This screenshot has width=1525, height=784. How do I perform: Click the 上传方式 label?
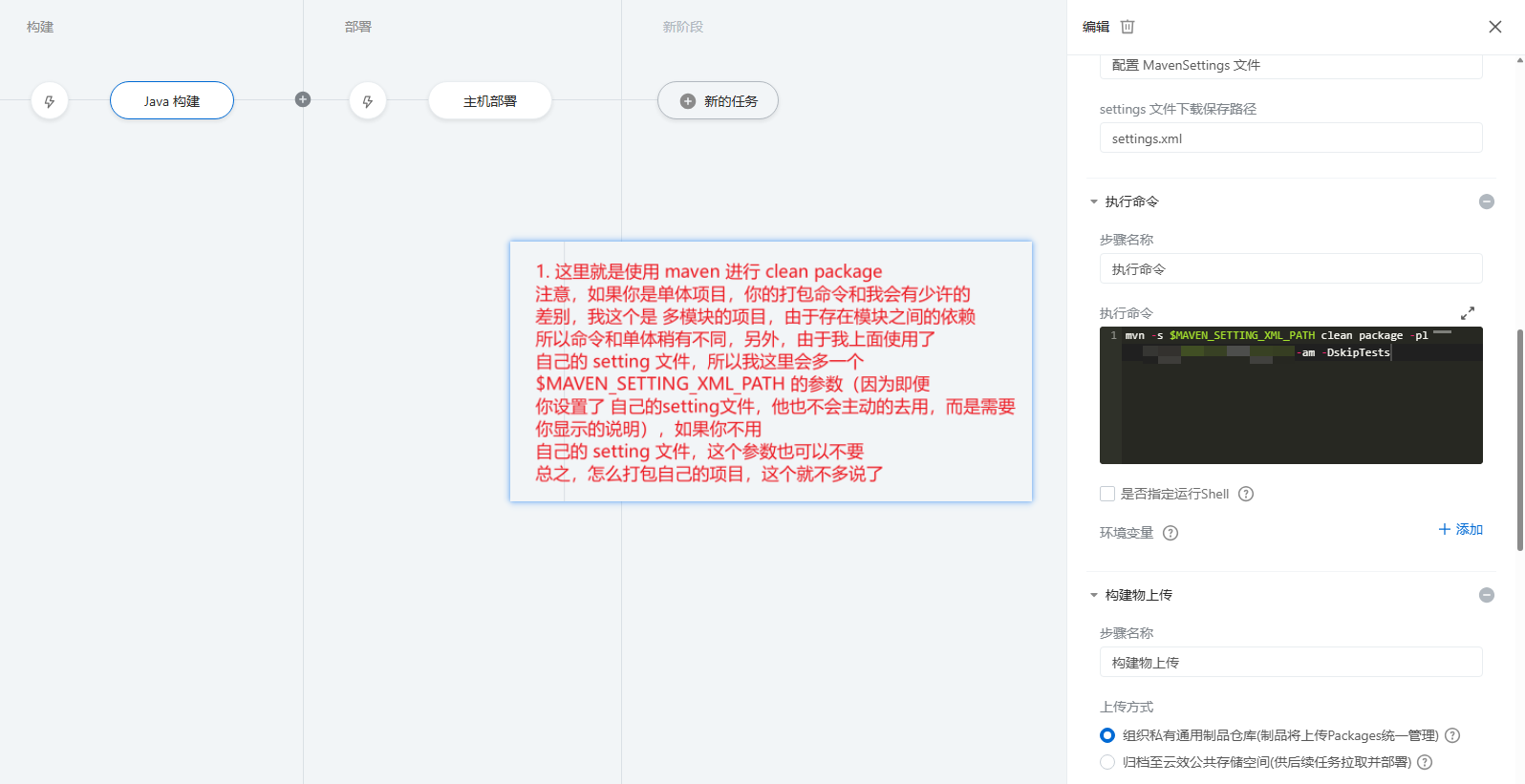click(x=1127, y=707)
